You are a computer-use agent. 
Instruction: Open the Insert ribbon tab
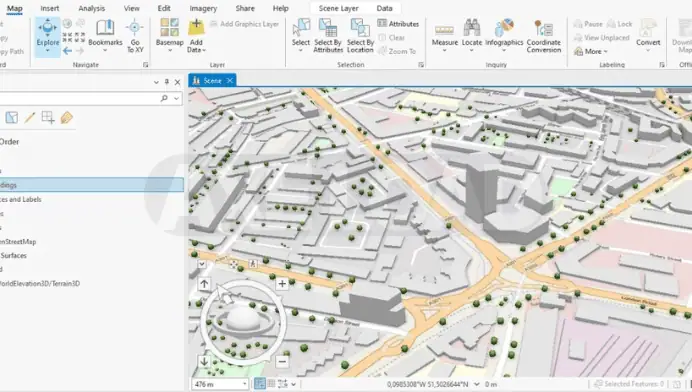pyautogui.click(x=50, y=8)
